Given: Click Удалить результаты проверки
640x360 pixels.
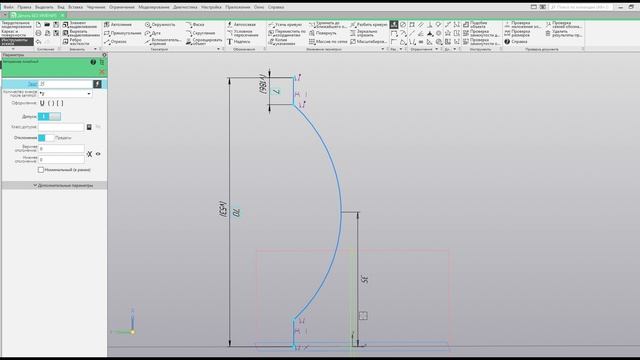Looking at the screenshot, I should click(563, 33).
